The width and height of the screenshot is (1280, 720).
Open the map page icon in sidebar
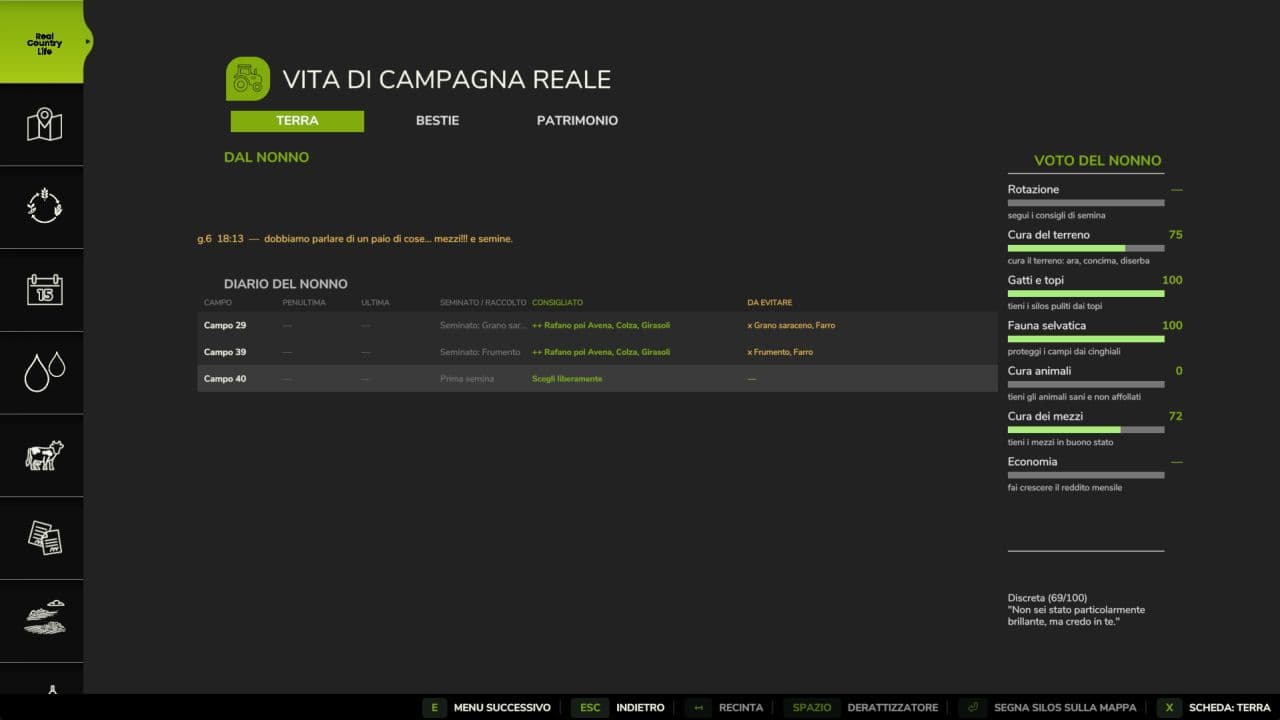pos(44,125)
